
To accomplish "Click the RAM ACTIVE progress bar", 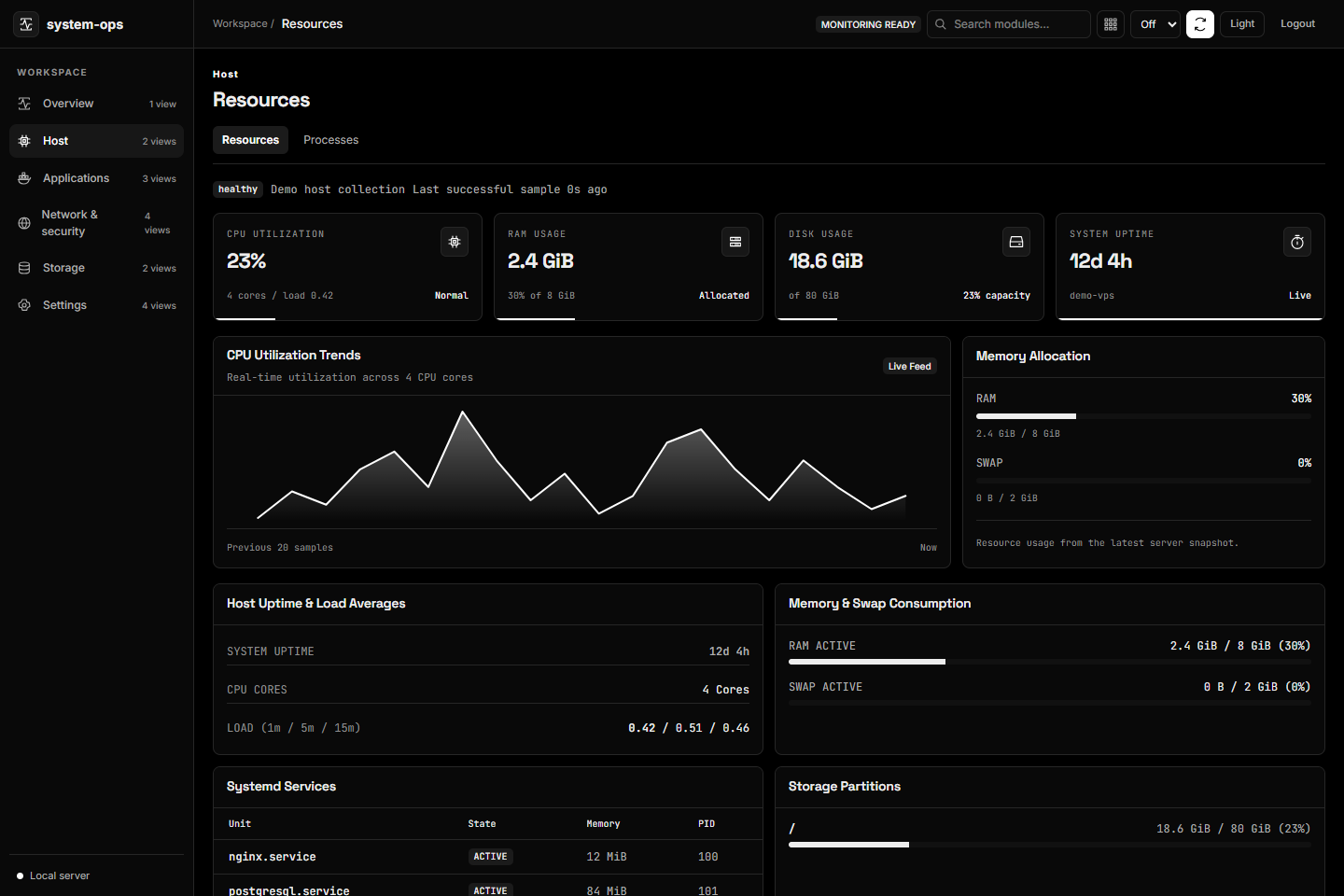I will coord(1050,662).
